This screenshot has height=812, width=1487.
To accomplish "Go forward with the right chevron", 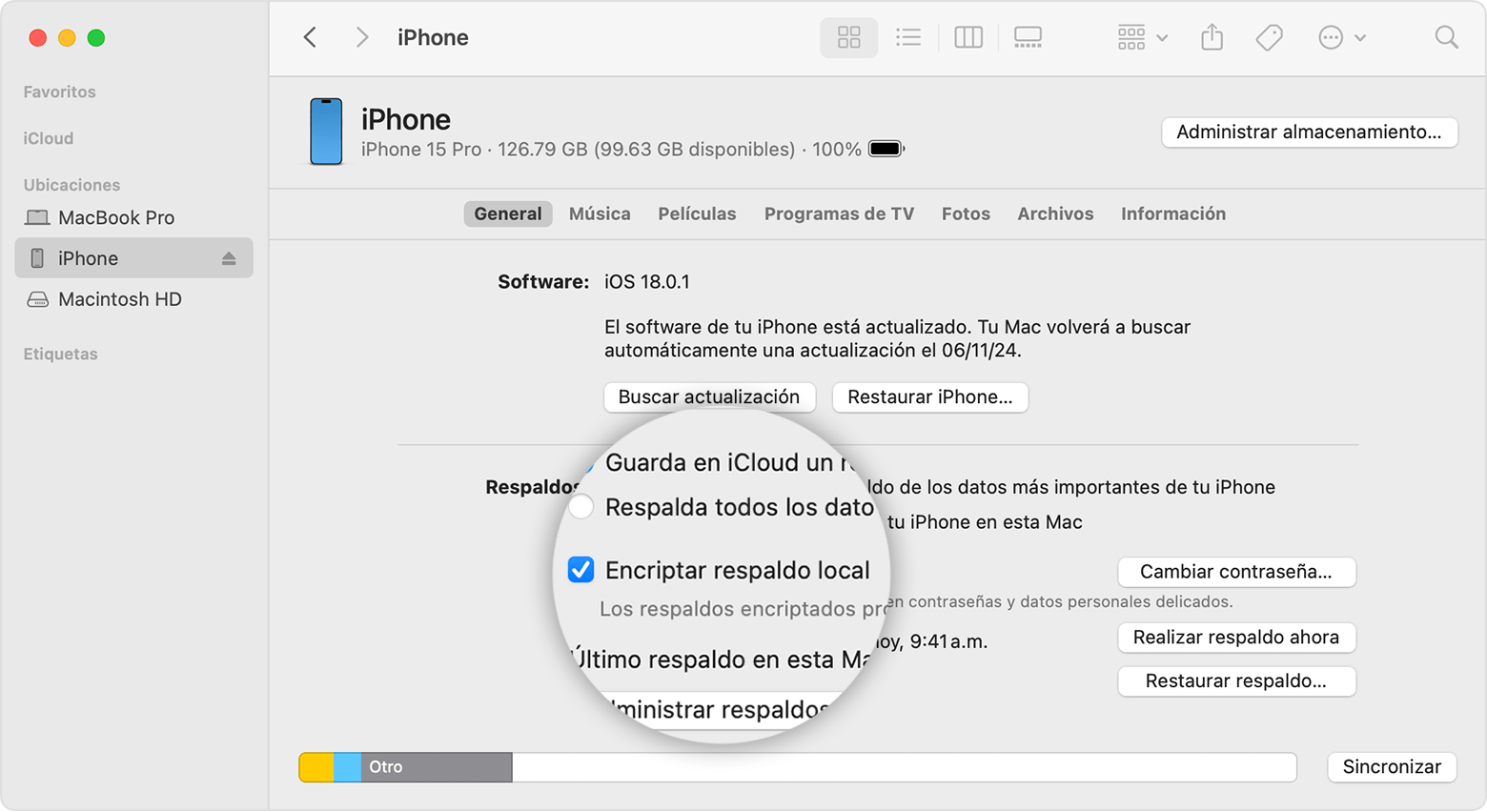I will (x=361, y=37).
